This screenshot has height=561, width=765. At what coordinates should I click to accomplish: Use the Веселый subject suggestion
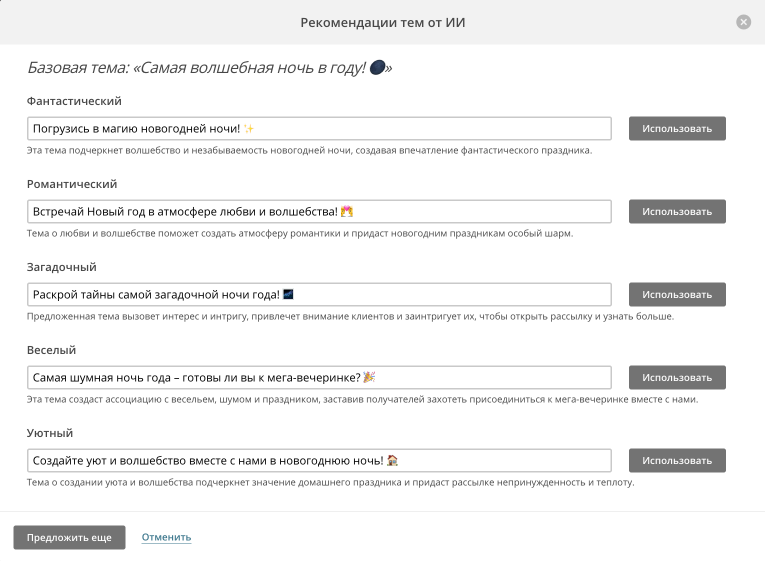tap(677, 377)
